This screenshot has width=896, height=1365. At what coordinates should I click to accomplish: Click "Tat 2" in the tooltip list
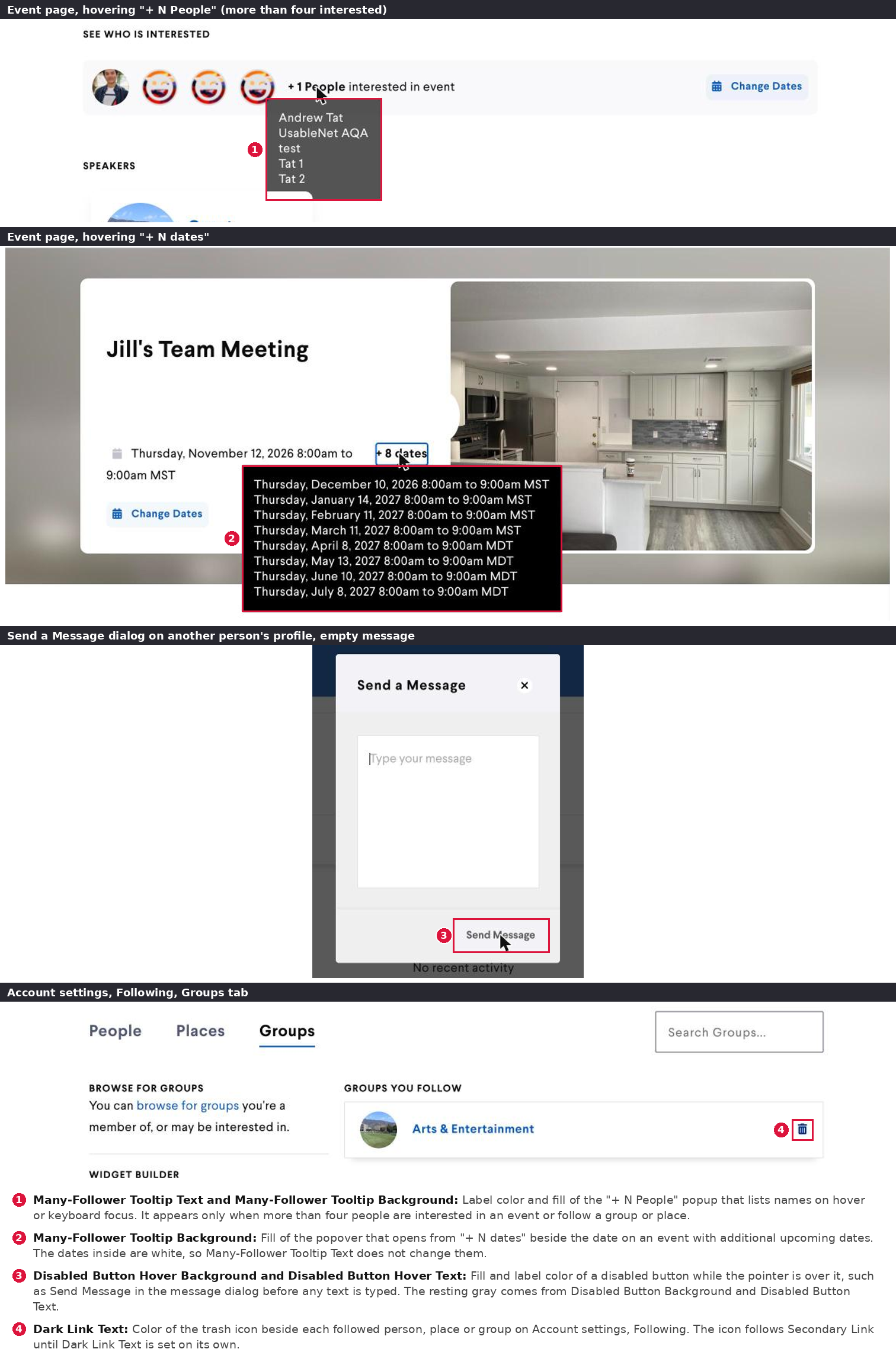[x=292, y=179]
